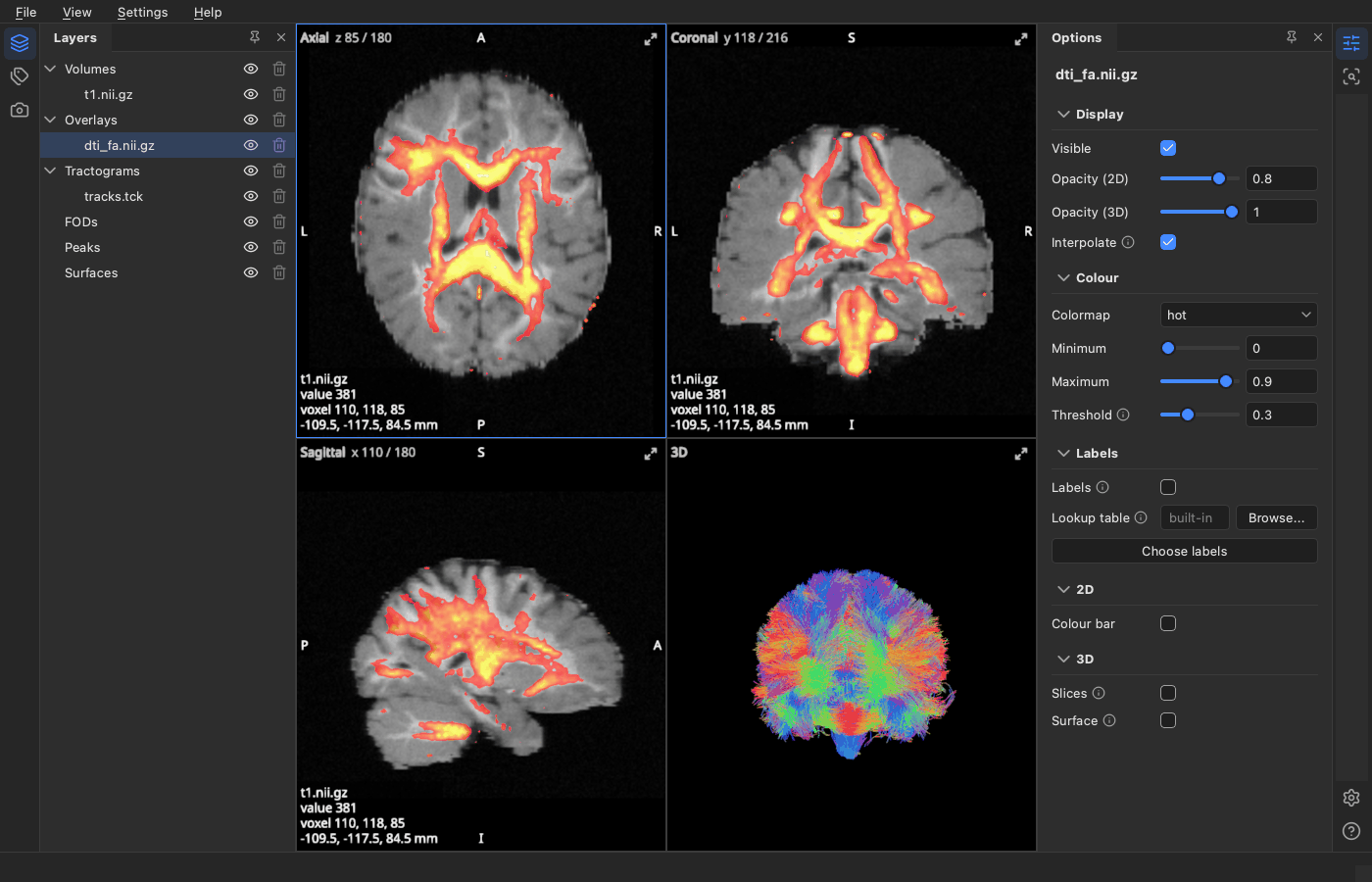The image size is (1372, 882).
Task: Open the screenshot camera sidebar icon
Action: coord(20,110)
